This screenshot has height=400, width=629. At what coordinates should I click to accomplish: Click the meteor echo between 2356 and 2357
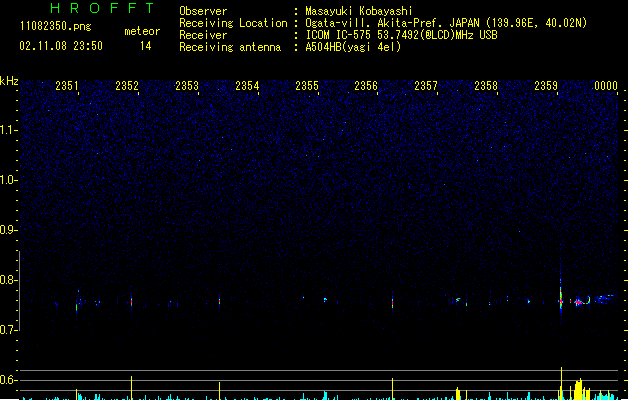[x=392, y=302]
